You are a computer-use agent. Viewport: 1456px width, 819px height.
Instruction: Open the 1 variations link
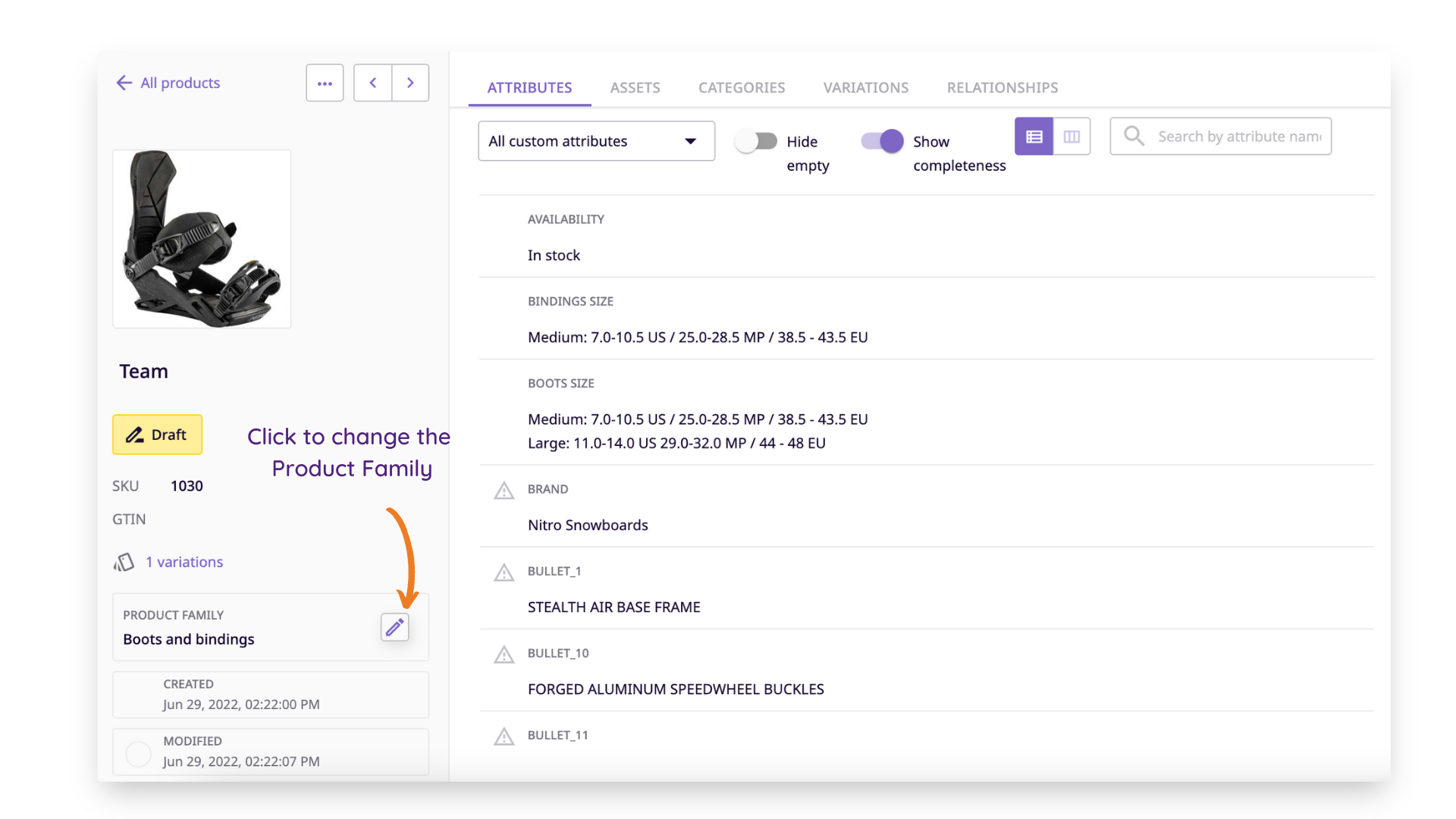click(x=184, y=562)
